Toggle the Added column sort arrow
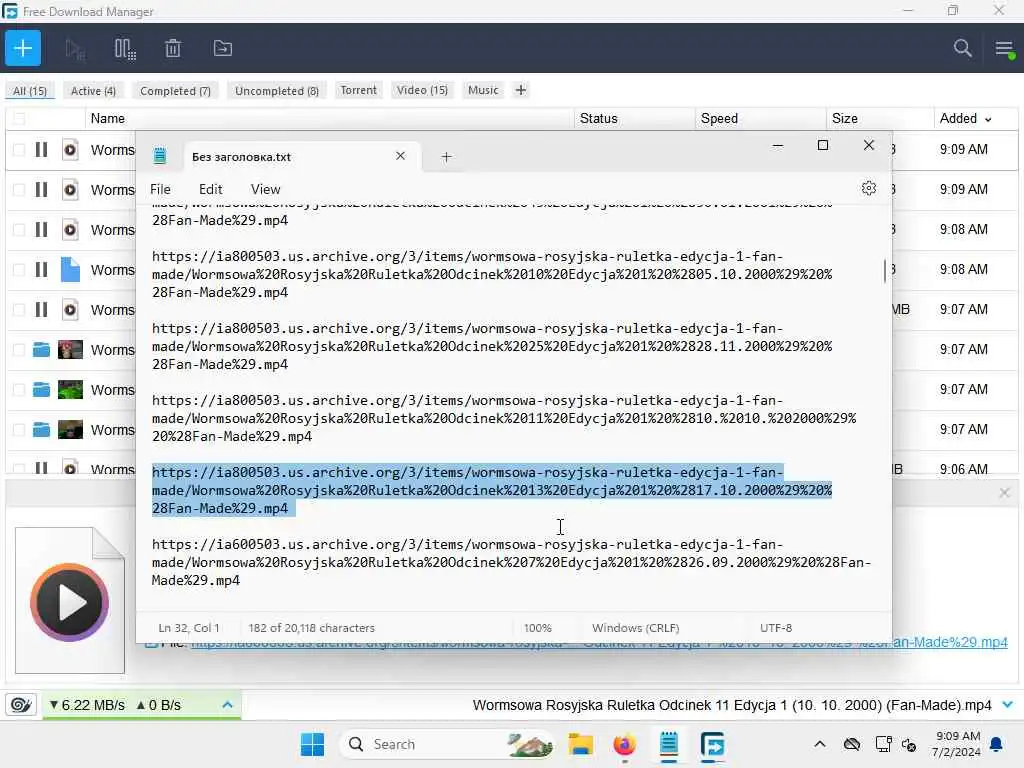The image size is (1024, 768). [x=988, y=120]
